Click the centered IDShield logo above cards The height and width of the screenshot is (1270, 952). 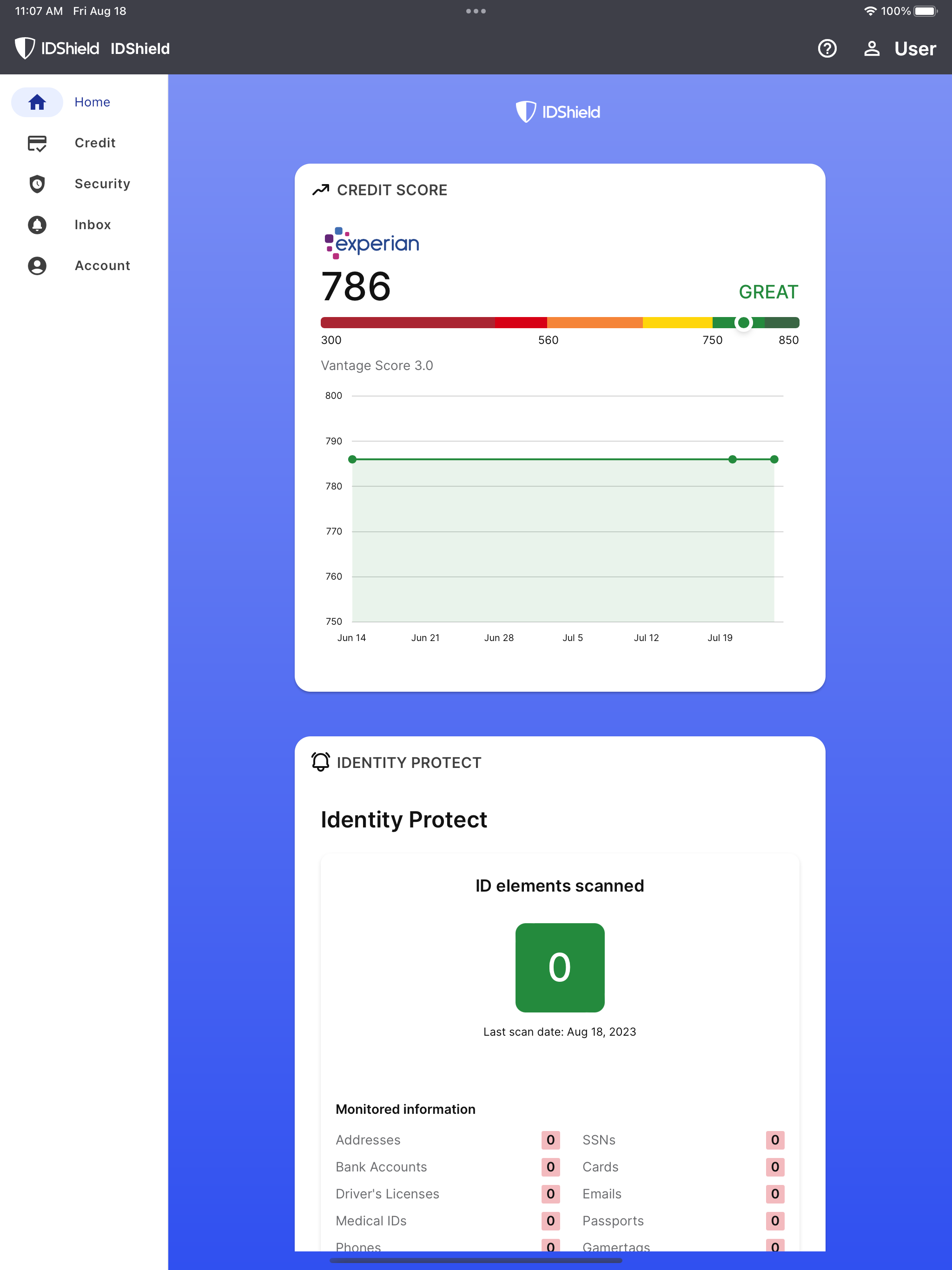pyautogui.click(x=557, y=112)
